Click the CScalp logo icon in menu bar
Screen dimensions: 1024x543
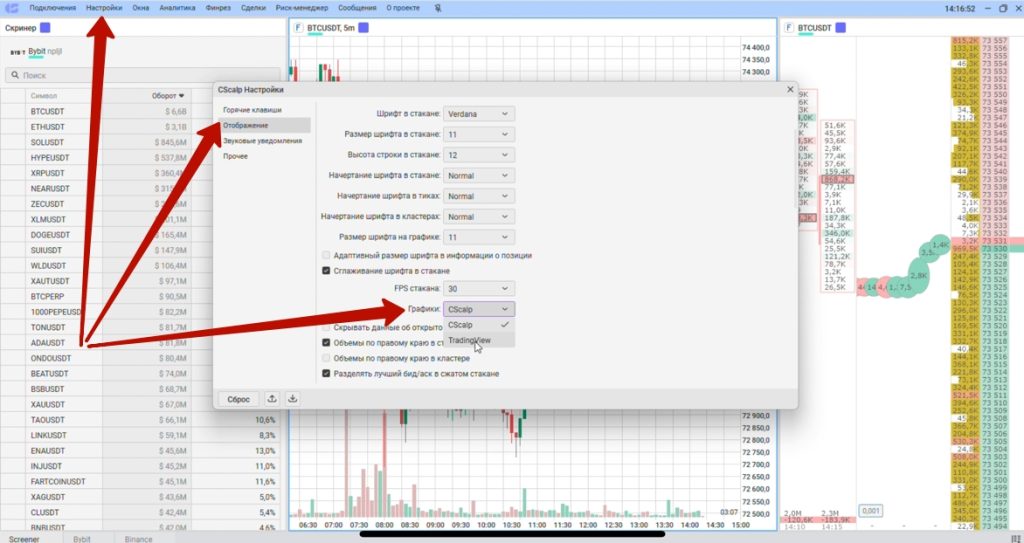click(12, 8)
